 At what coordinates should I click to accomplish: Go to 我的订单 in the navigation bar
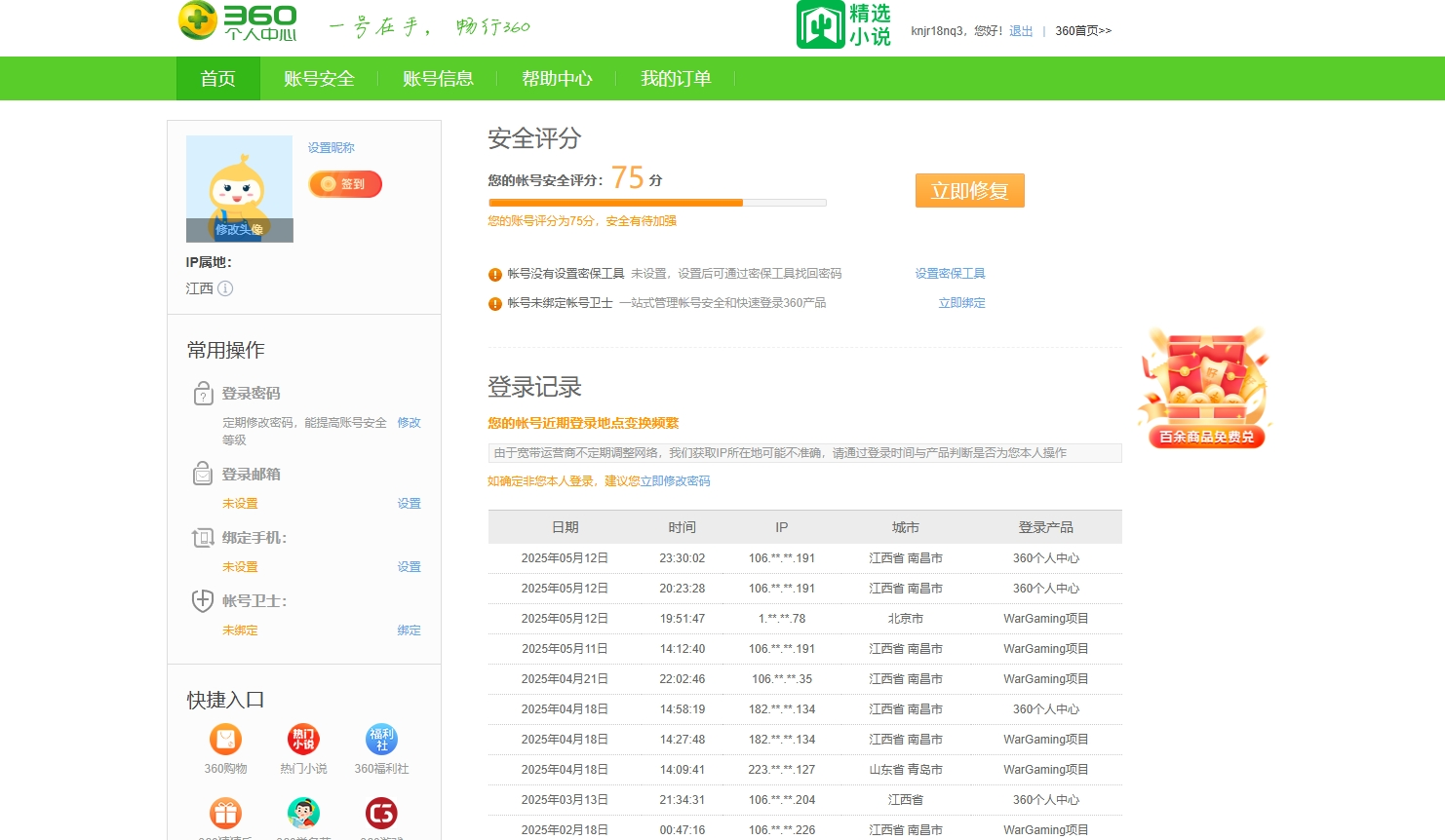[x=677, y=78]
